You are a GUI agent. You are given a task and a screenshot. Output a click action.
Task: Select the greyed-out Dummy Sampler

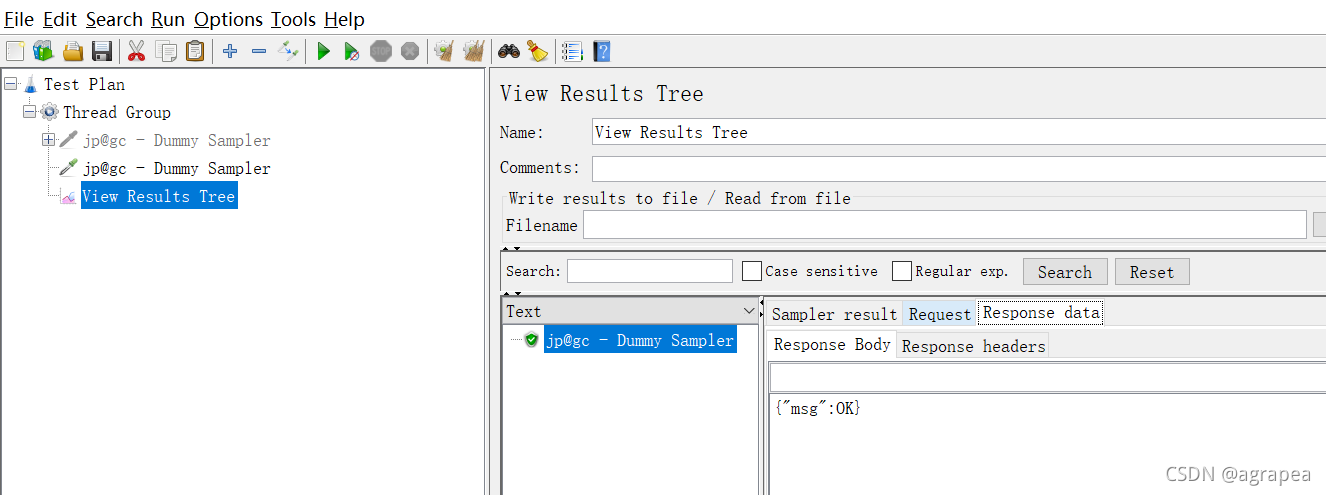pos(176,140)
